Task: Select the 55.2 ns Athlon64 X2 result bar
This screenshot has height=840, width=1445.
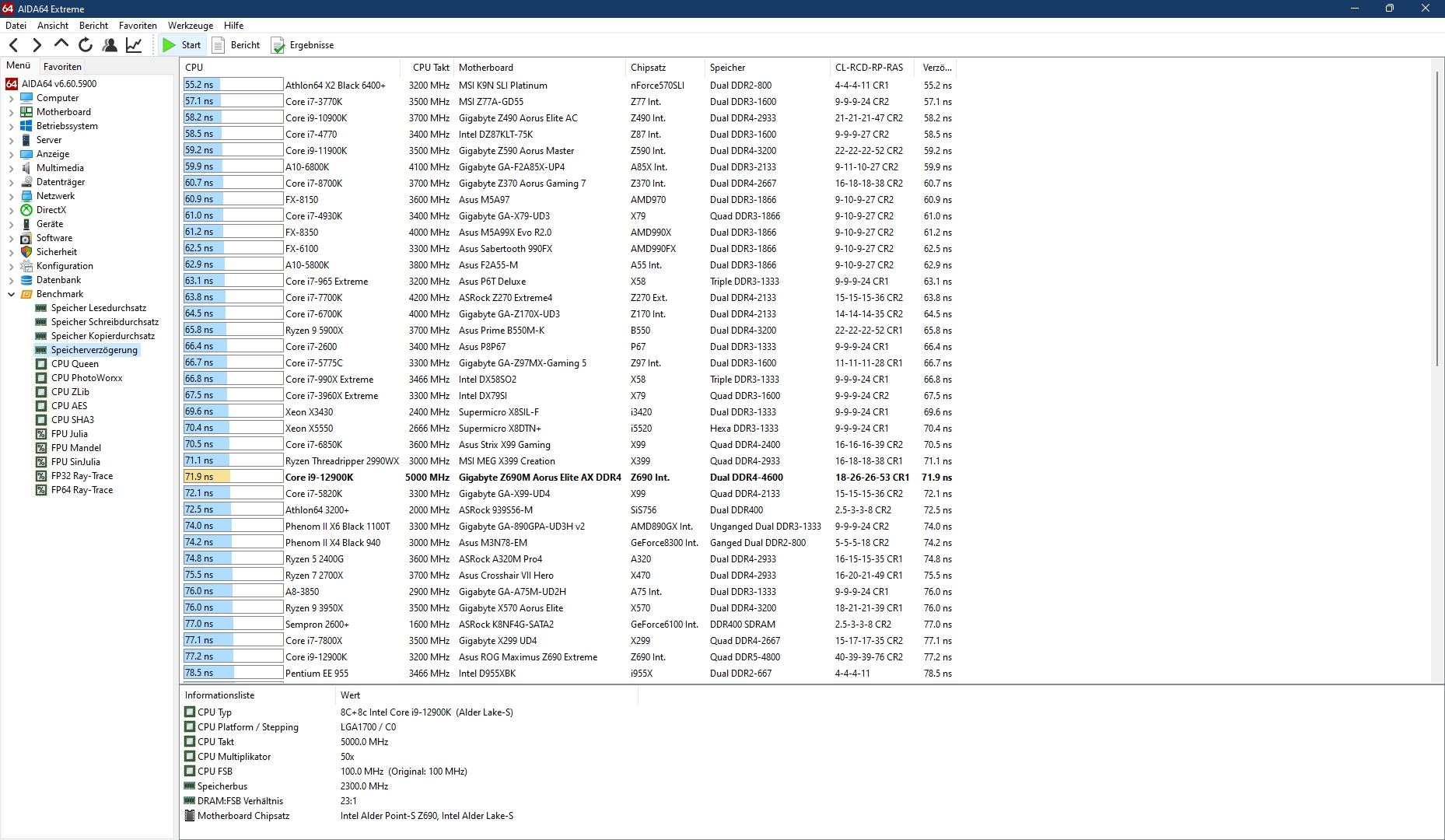Action: pos(233,85)
